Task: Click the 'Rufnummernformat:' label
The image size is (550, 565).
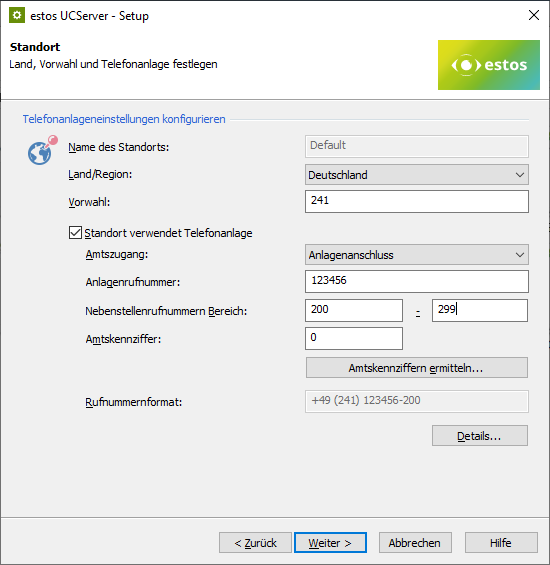Action: 134,402
